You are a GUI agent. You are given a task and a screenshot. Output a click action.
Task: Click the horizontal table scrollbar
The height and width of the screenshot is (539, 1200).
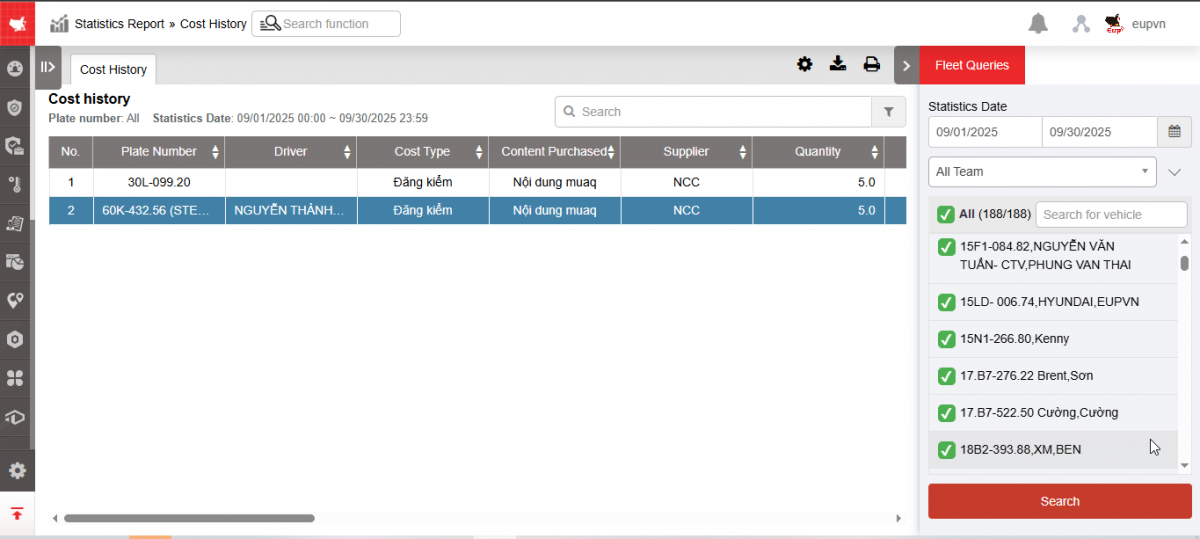(189, 518)
